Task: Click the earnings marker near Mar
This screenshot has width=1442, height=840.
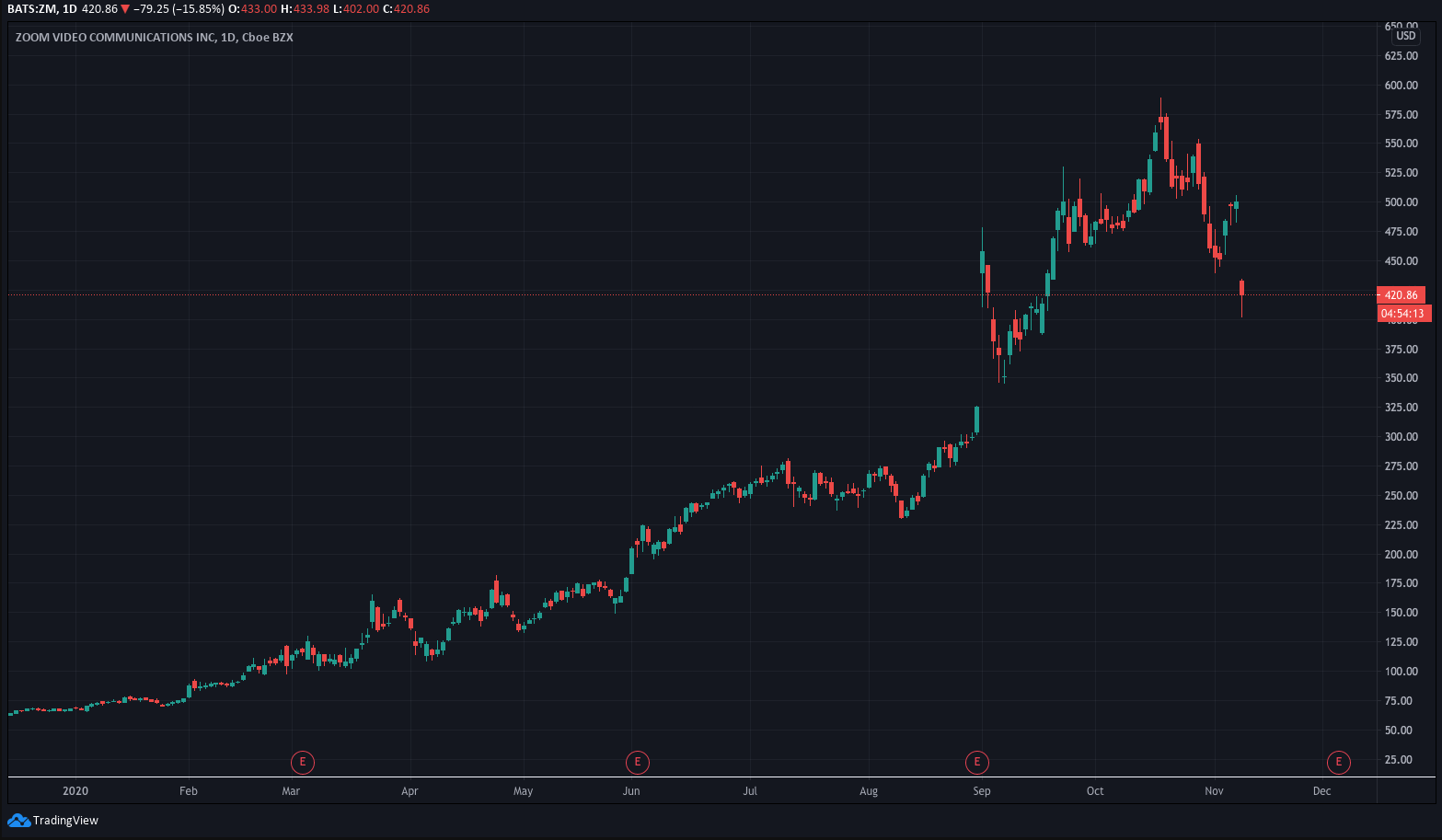Action: [x=302, y=762]
